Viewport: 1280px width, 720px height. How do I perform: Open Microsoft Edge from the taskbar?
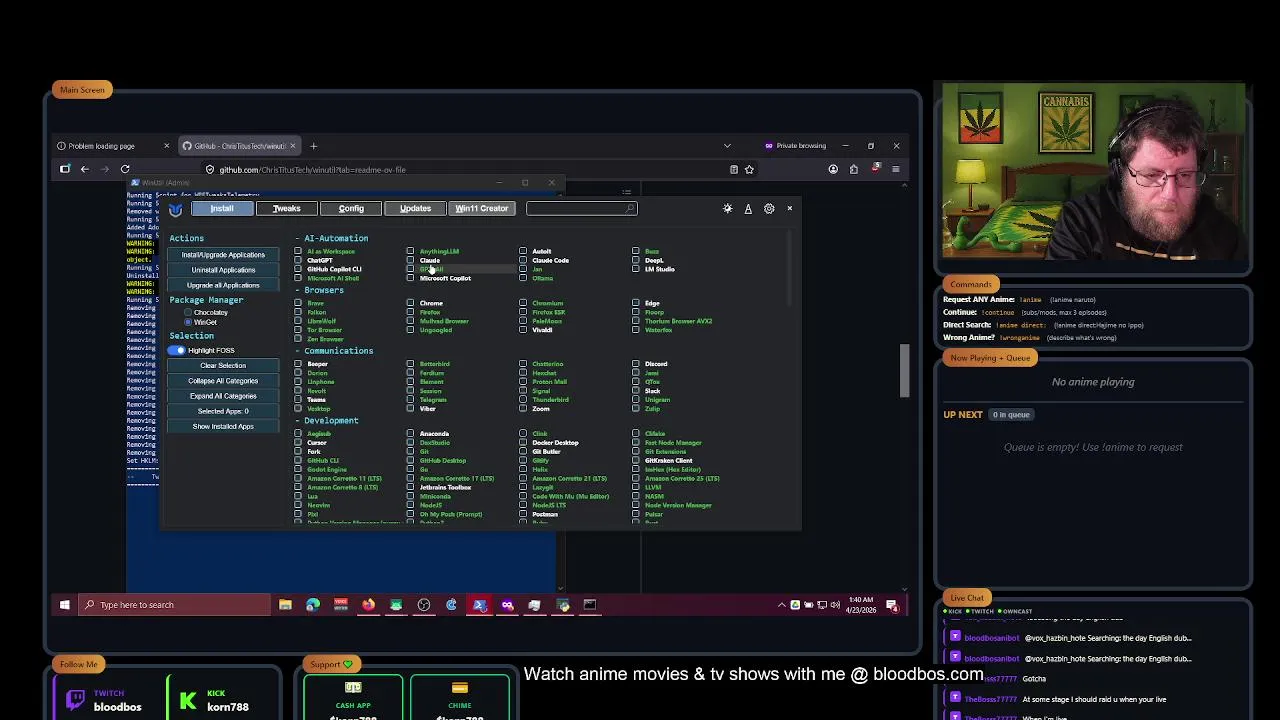(313, 604)
